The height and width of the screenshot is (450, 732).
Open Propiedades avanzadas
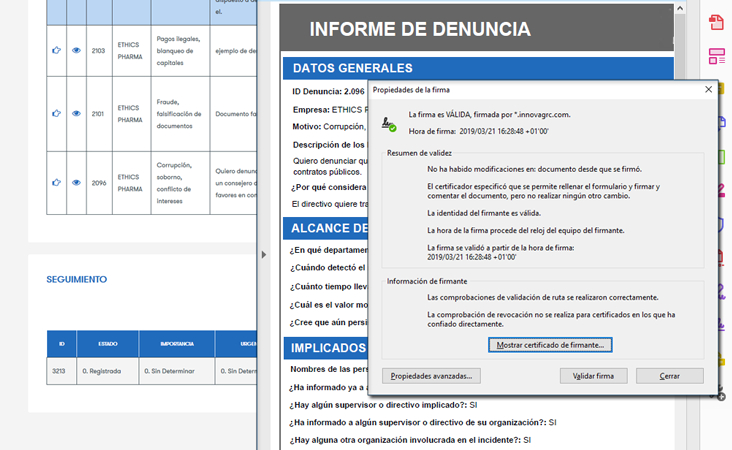click(432, 376)
